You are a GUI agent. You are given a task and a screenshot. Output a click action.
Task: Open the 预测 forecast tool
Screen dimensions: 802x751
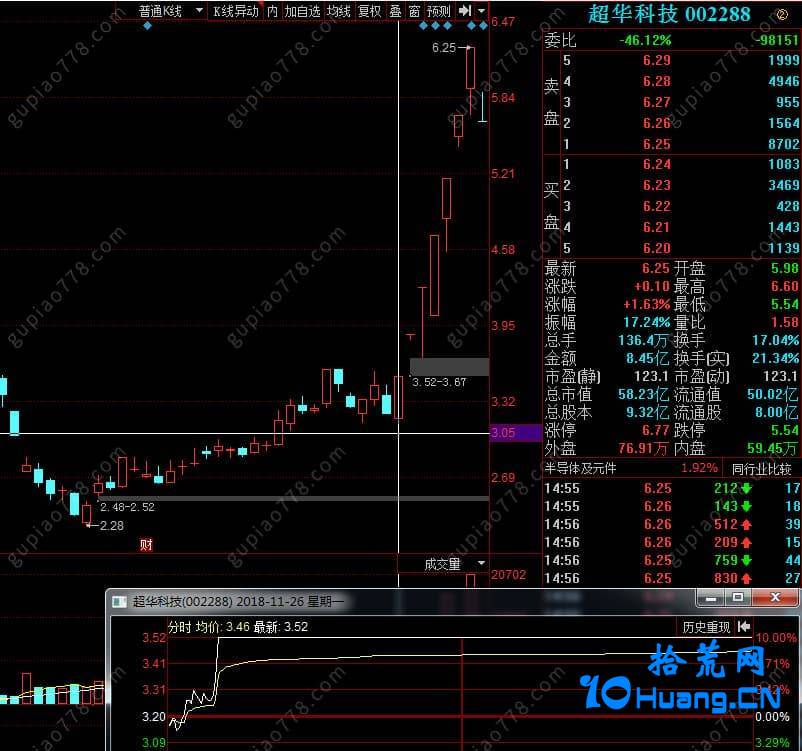pyautogui.click(x=439, y=11)
